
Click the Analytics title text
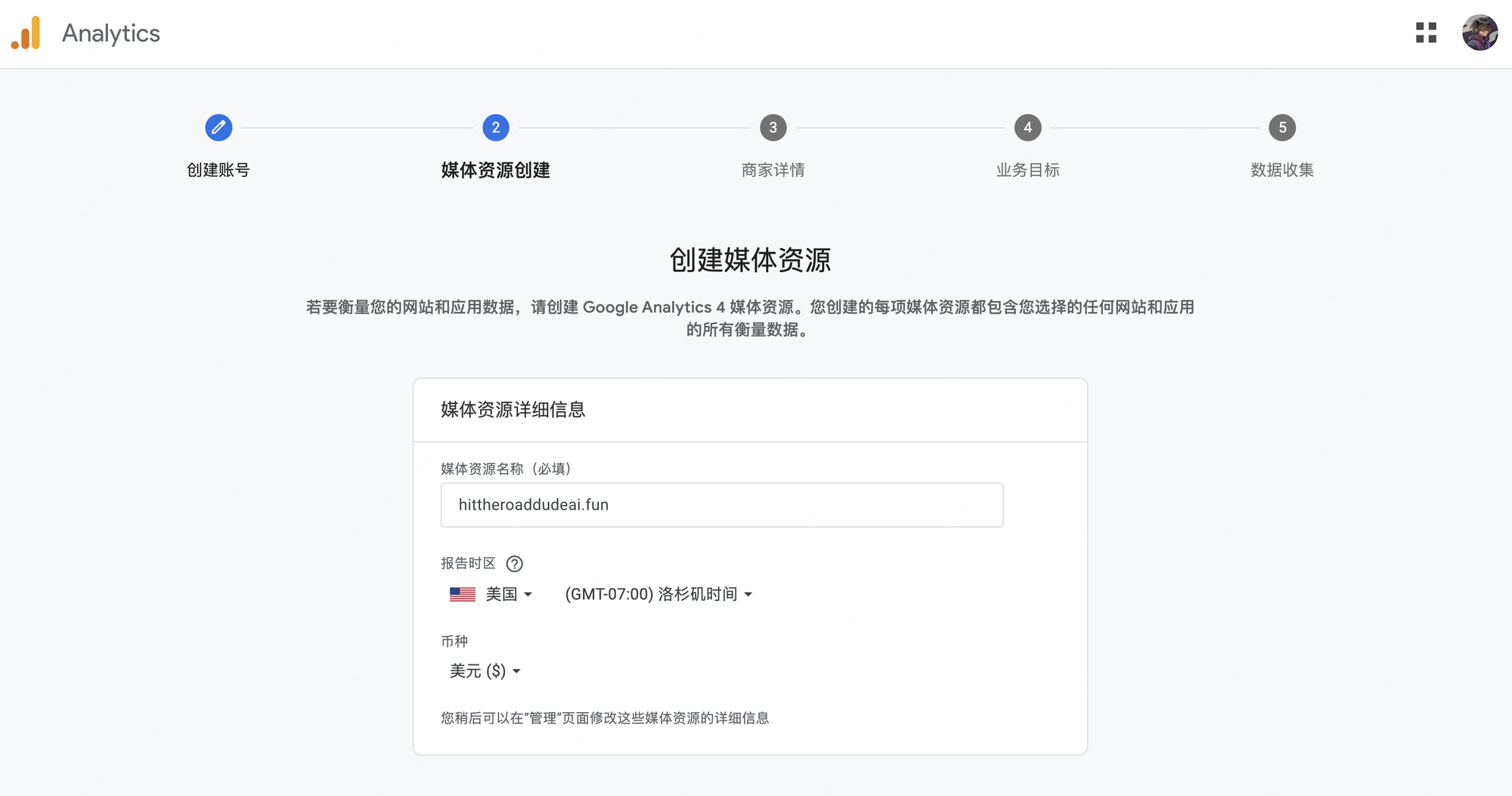pyautogui.click(x=111, y=33)
